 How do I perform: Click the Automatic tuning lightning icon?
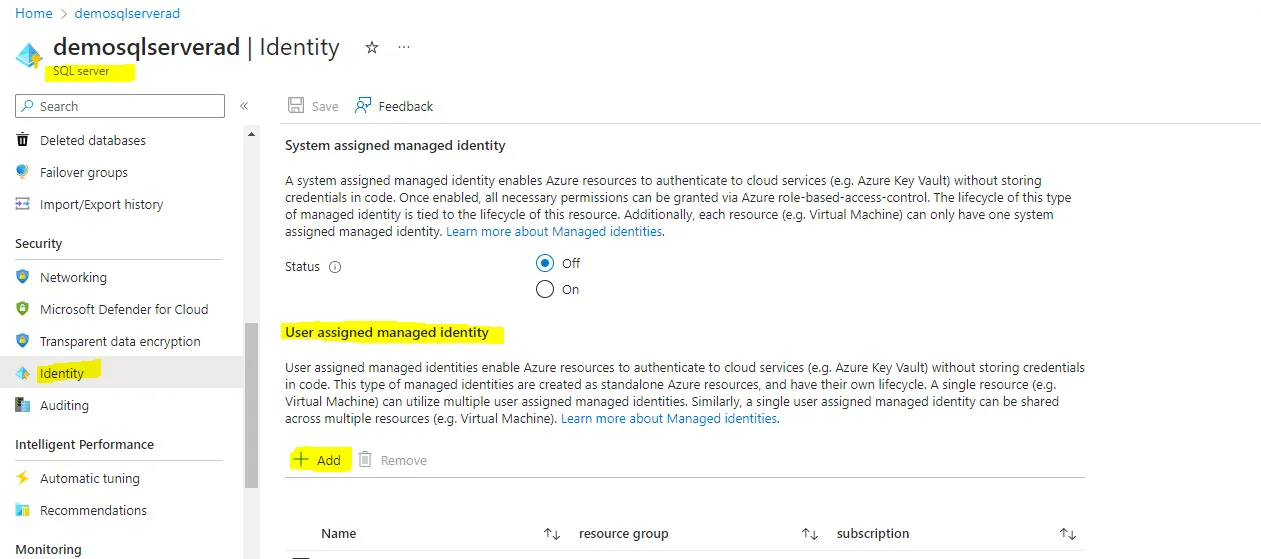[x=23, y=478]
